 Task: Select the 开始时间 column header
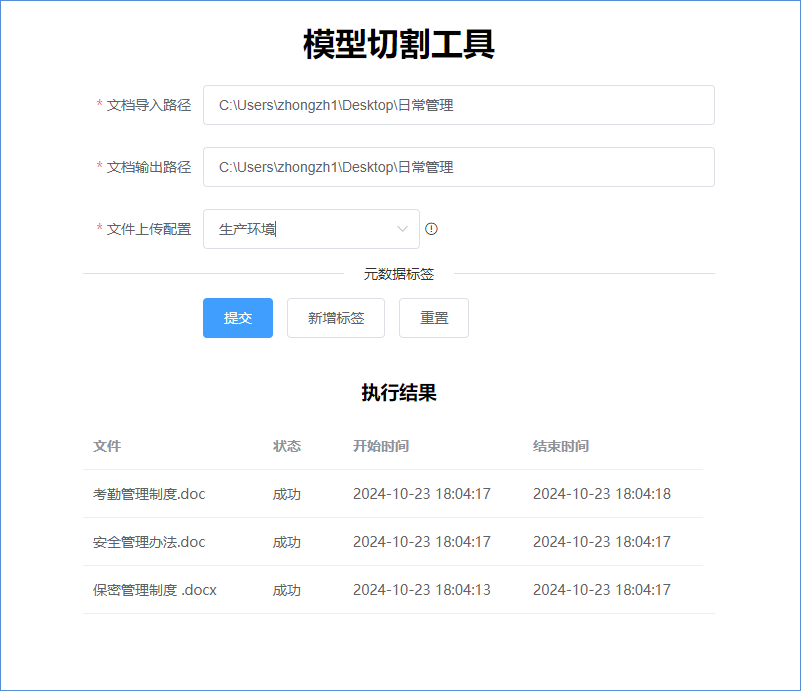[380, 446]
